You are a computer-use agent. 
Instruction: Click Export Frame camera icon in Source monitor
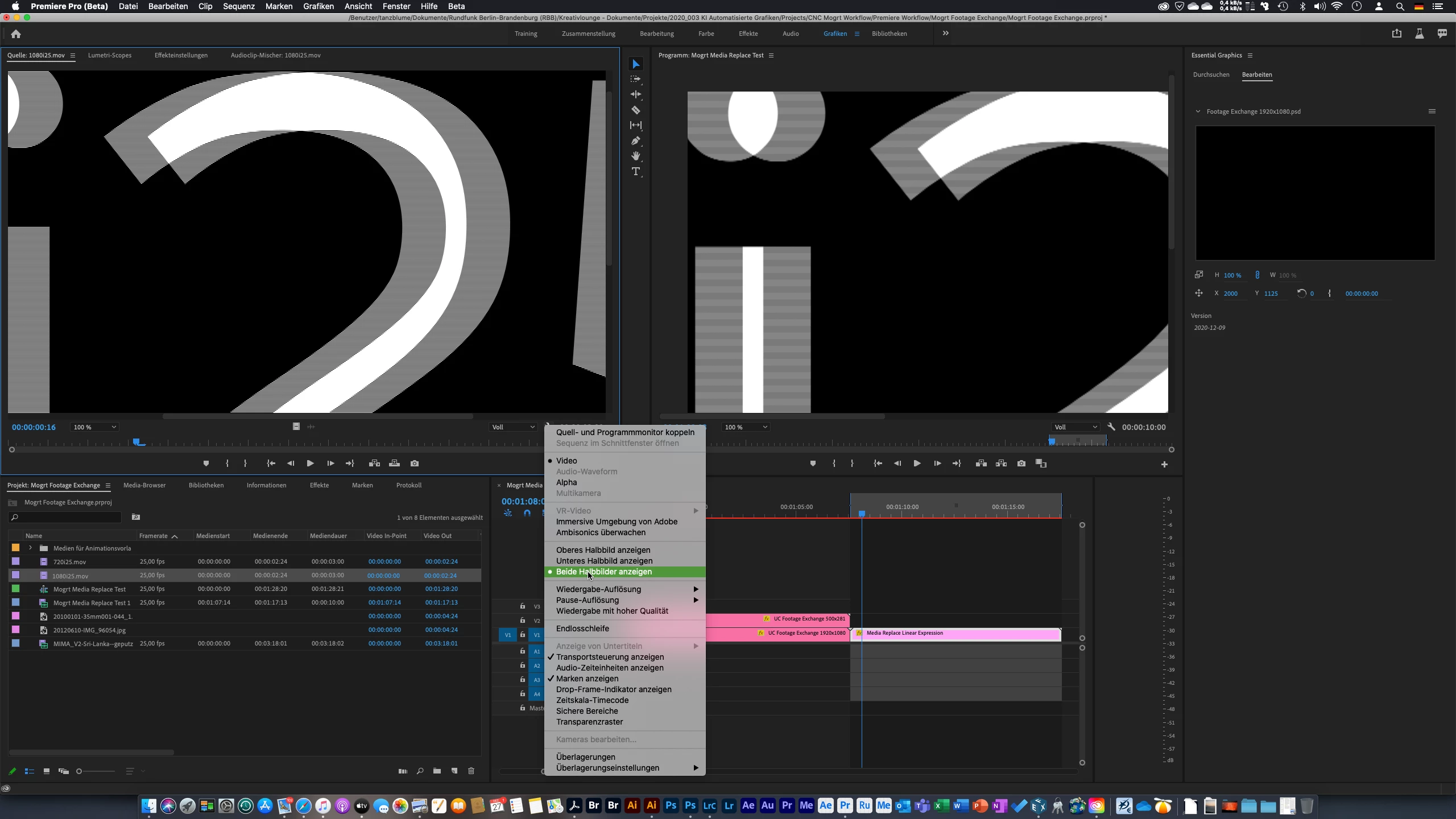tap(415, 464)
